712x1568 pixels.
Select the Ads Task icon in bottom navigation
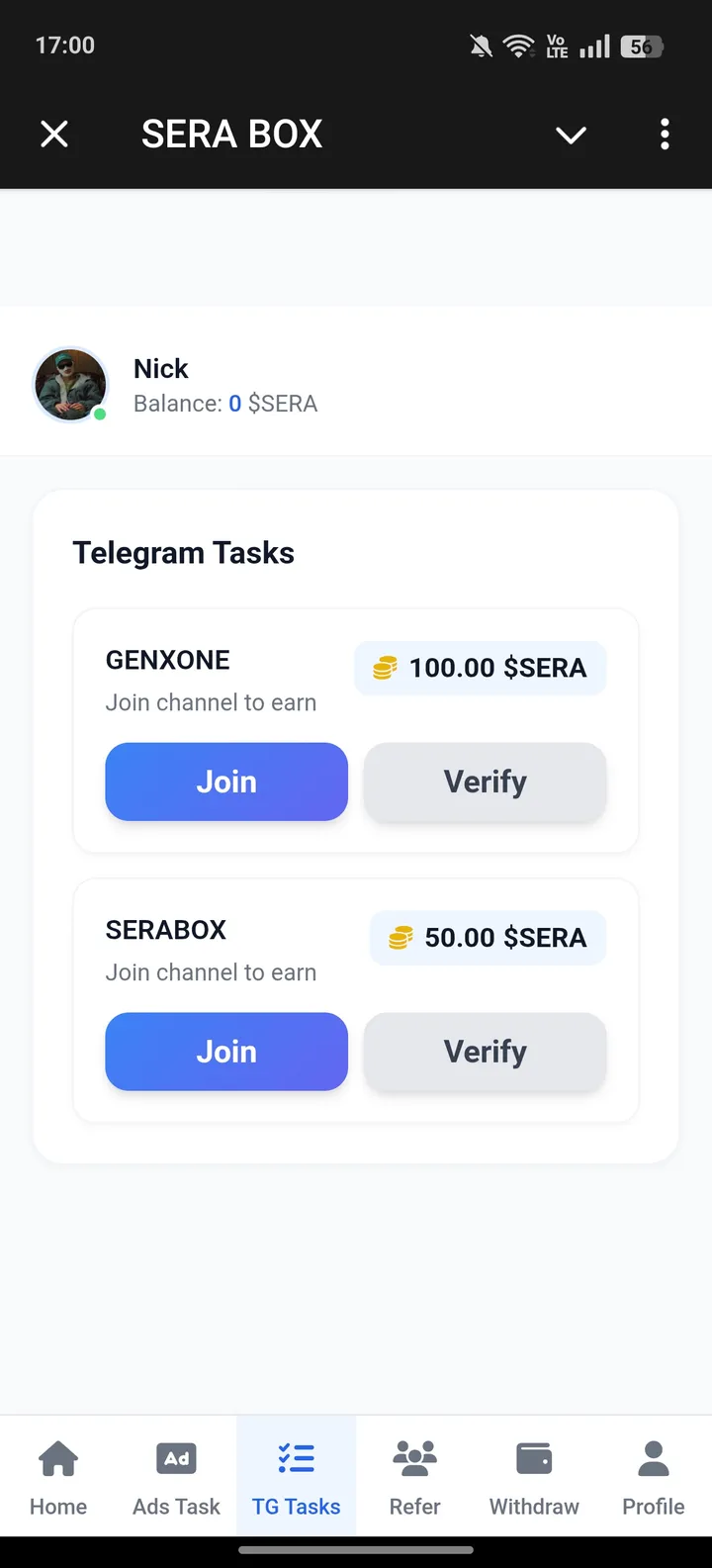(x=176, y=1457)
